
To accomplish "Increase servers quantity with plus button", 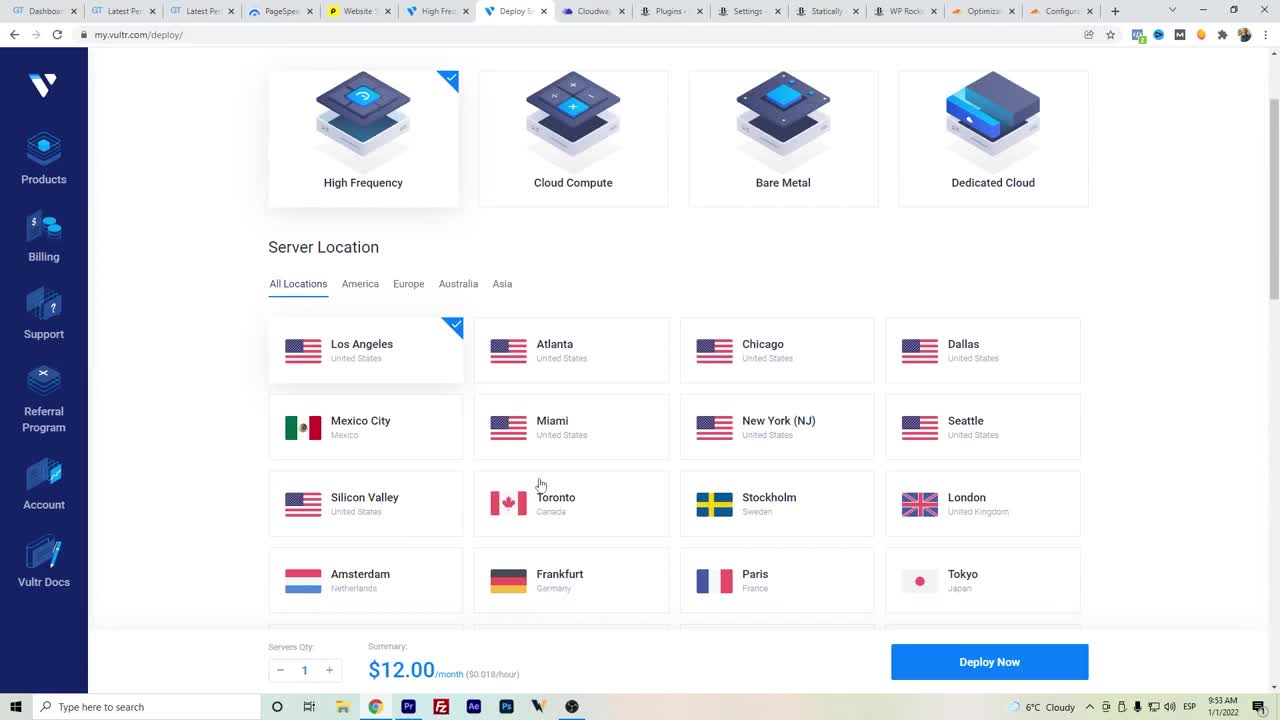I will [x=329, y=670].
